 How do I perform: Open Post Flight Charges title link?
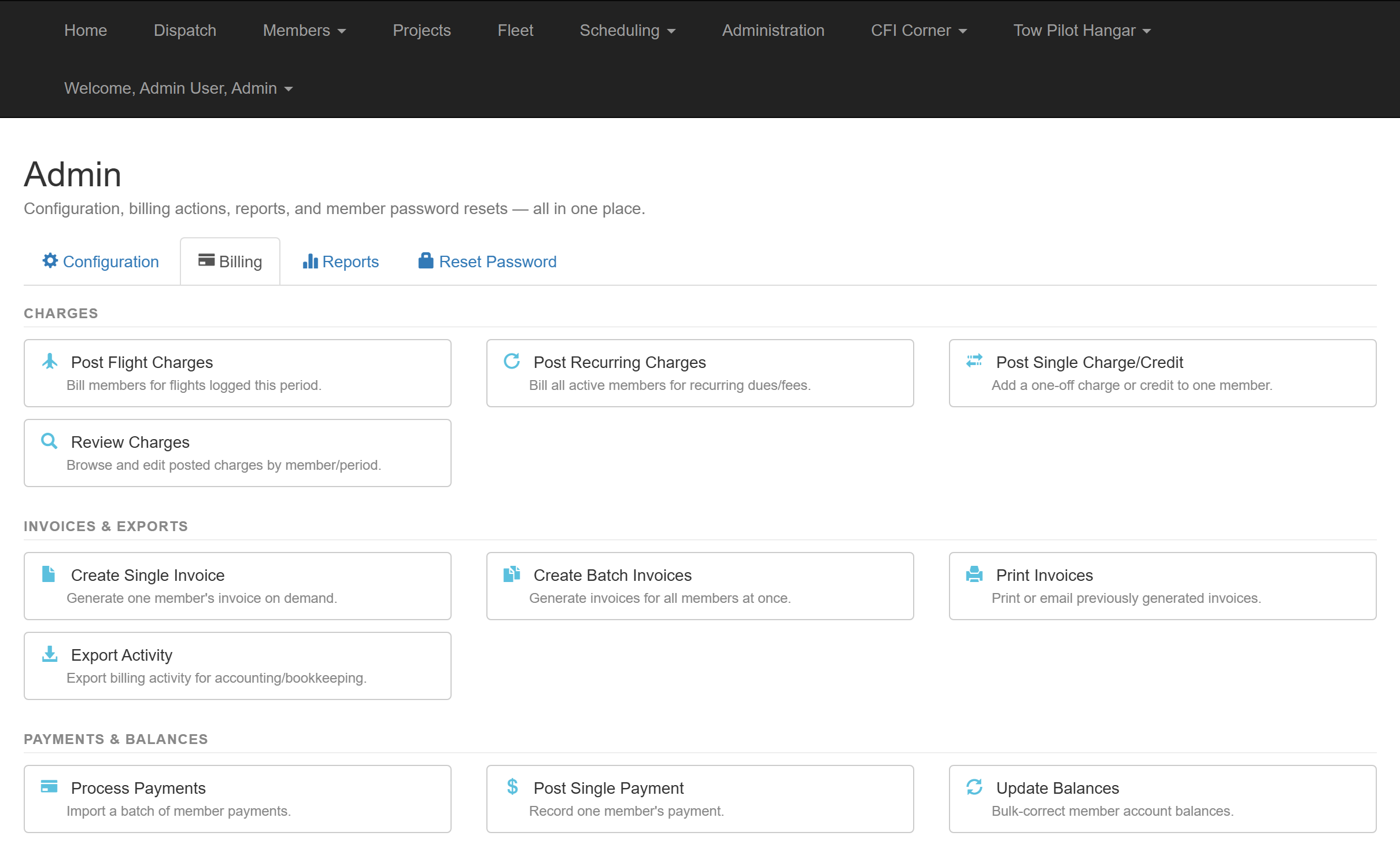pyautogui.click(x=142, y=362)
